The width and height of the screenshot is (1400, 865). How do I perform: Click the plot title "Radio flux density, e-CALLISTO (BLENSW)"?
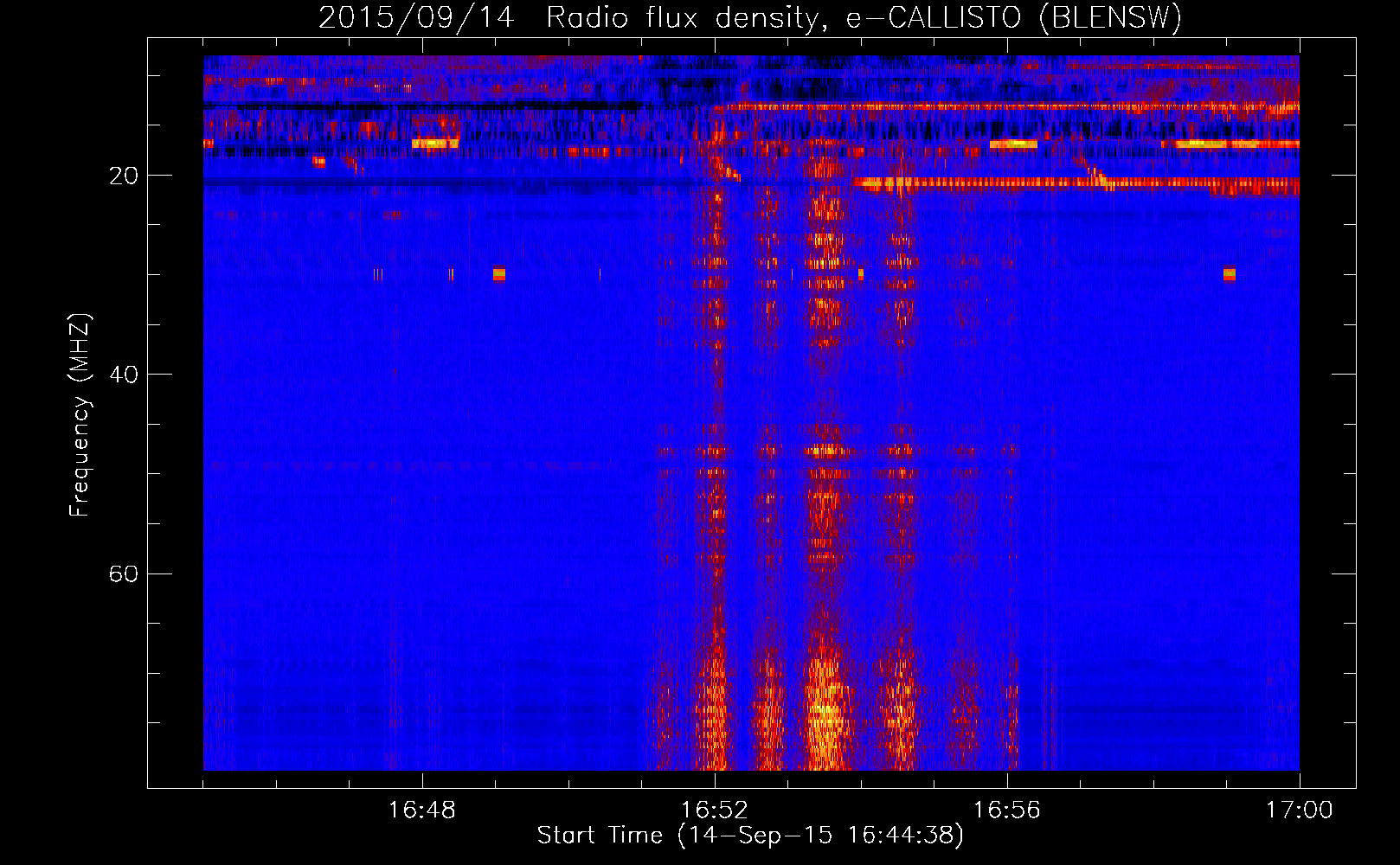(x=864, y=18)
